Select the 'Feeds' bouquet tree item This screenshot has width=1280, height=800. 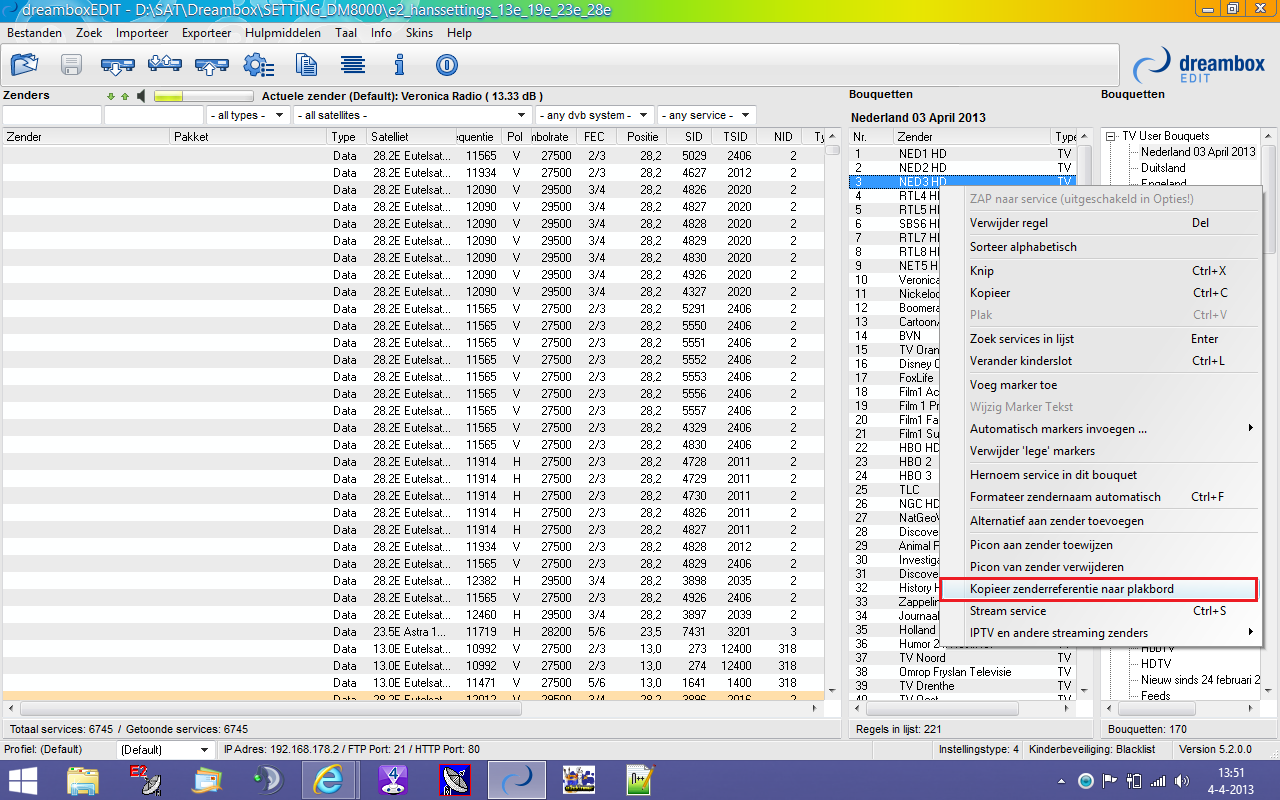(x=1155, y=696)
